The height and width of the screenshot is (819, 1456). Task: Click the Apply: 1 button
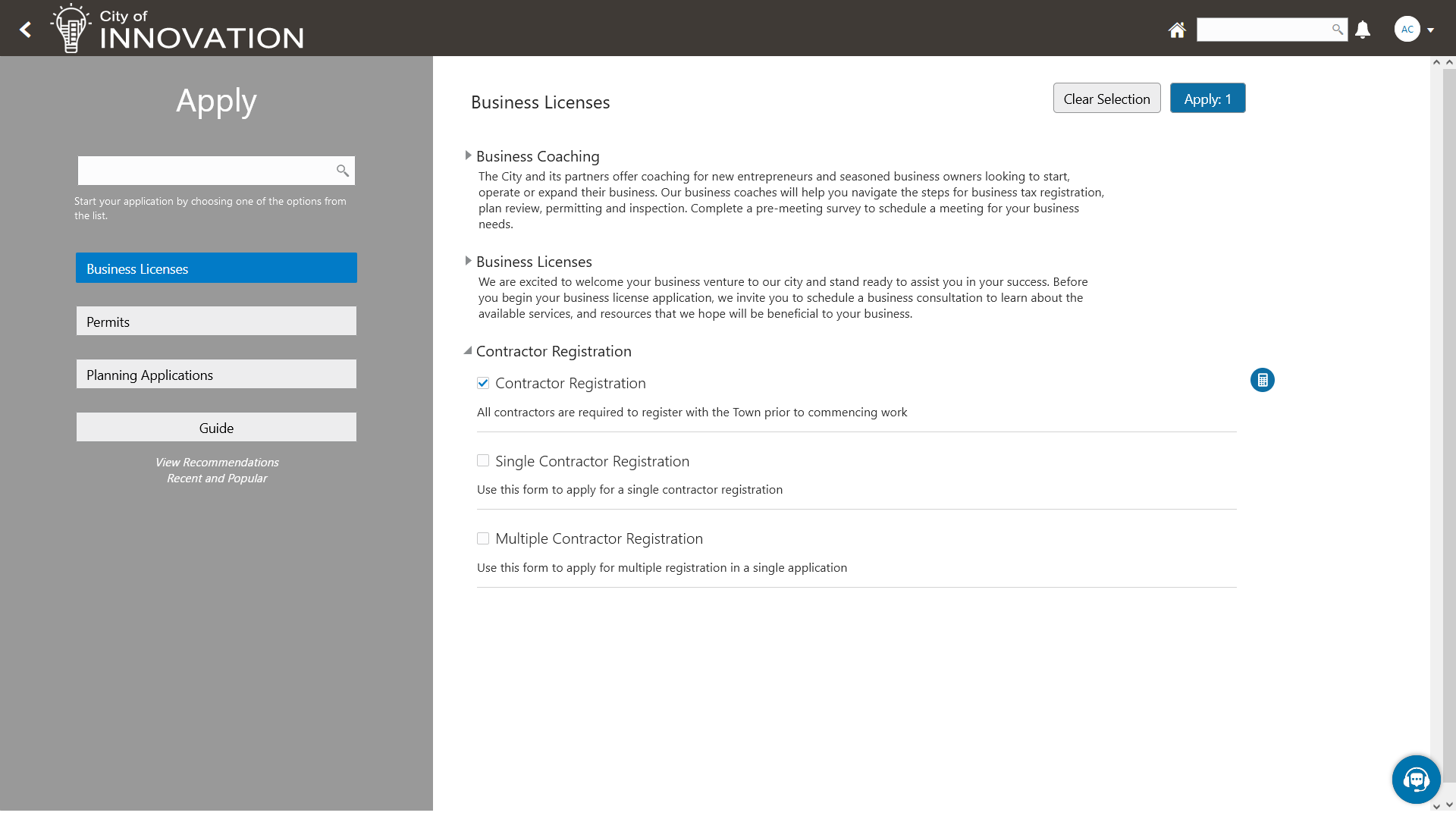tap(1208, 98)
